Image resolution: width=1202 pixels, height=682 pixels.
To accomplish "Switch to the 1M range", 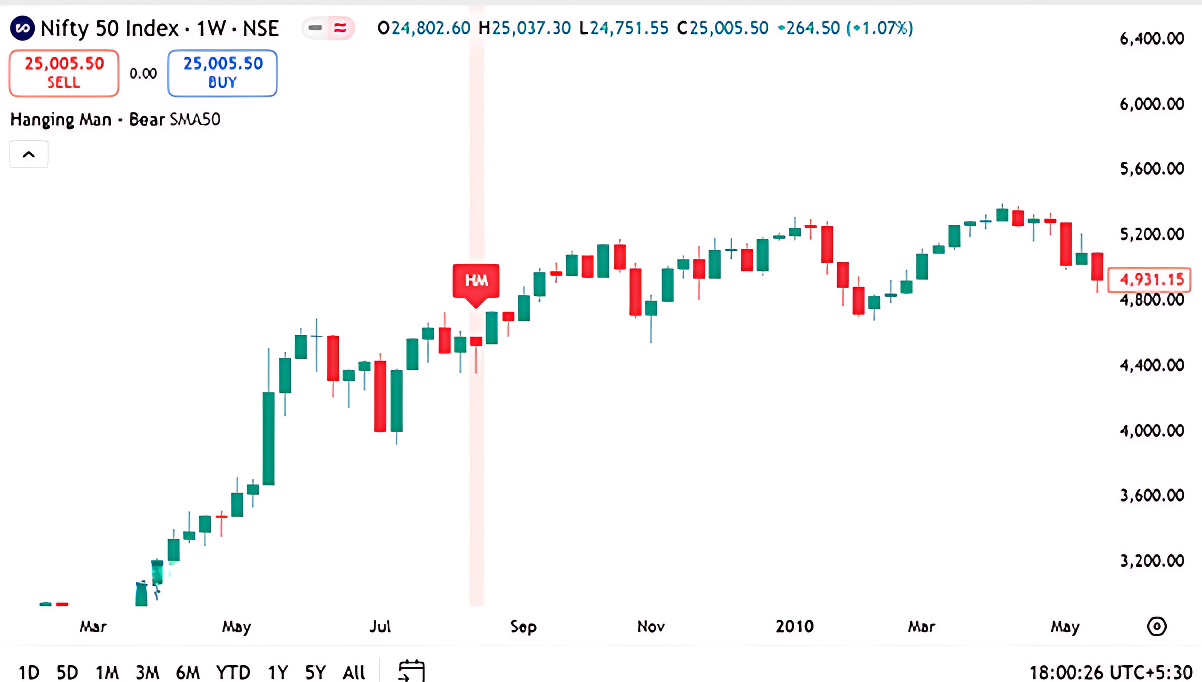I will point(107,672).
